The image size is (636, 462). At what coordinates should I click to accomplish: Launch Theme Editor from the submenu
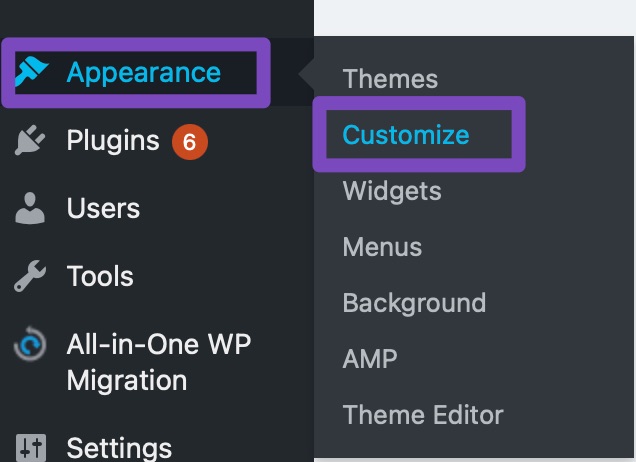[x=423, y=415]
